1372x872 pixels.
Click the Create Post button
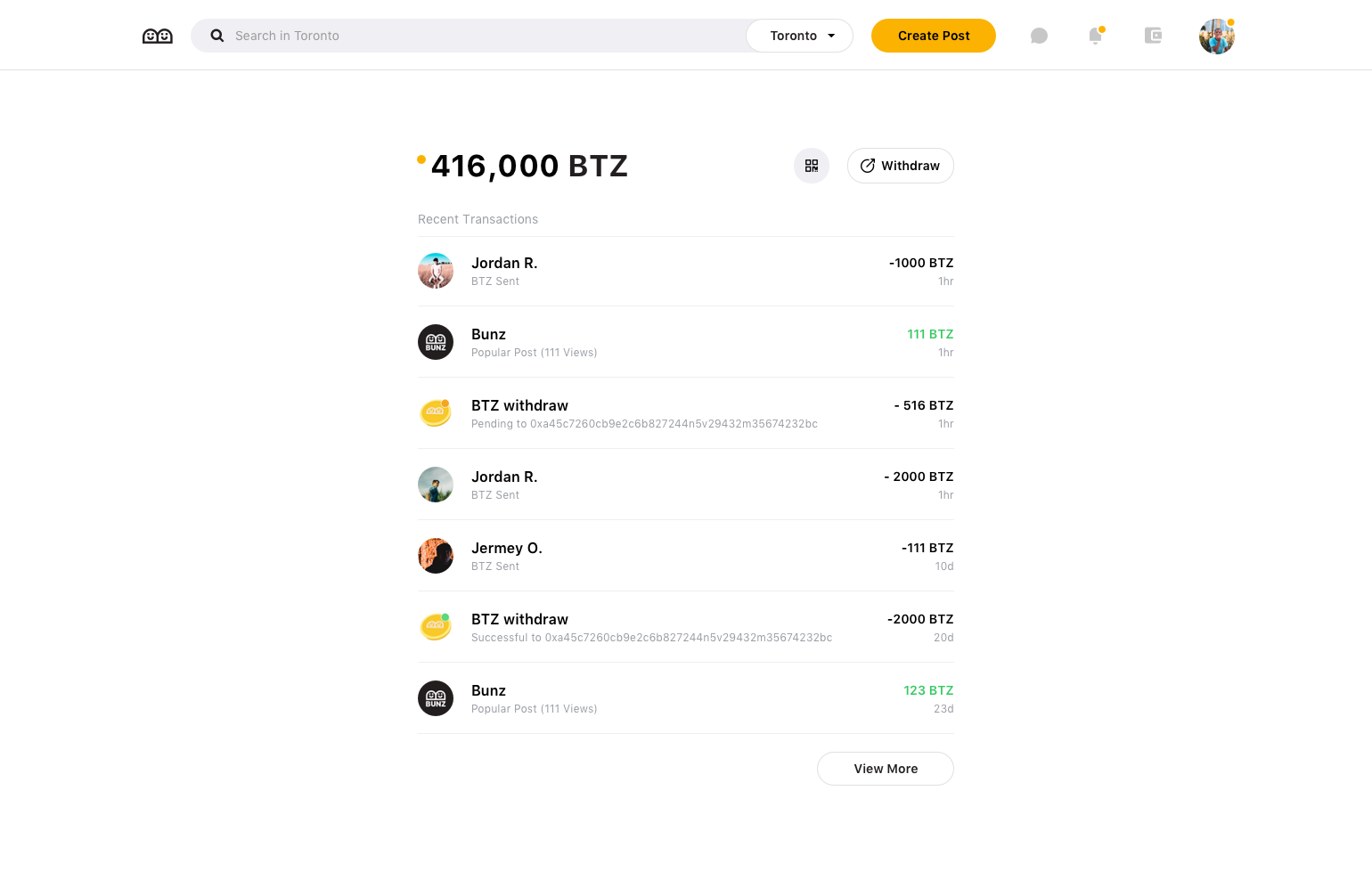click(x=934, y=36)
